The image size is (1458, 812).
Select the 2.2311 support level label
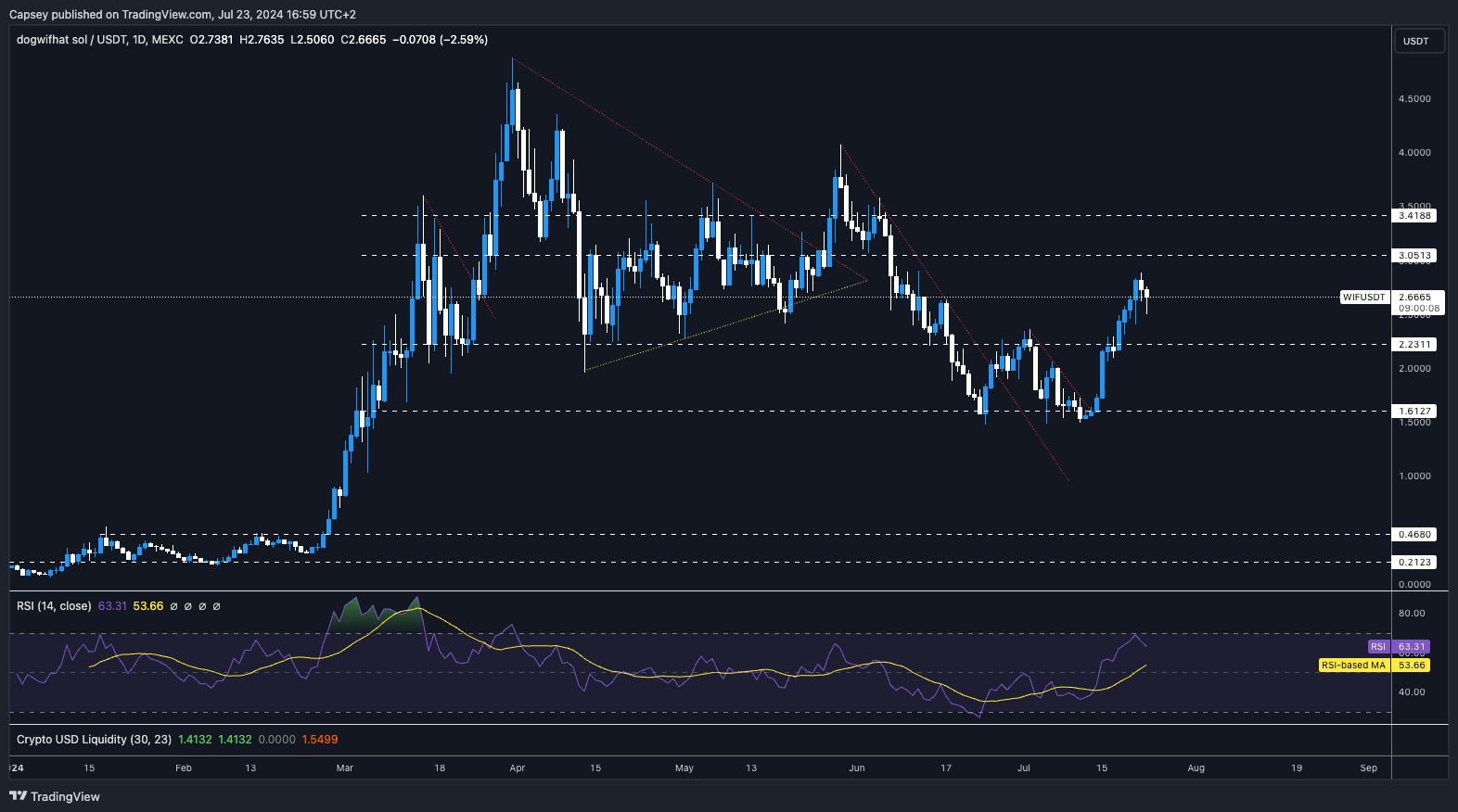tap(1414, 344)
